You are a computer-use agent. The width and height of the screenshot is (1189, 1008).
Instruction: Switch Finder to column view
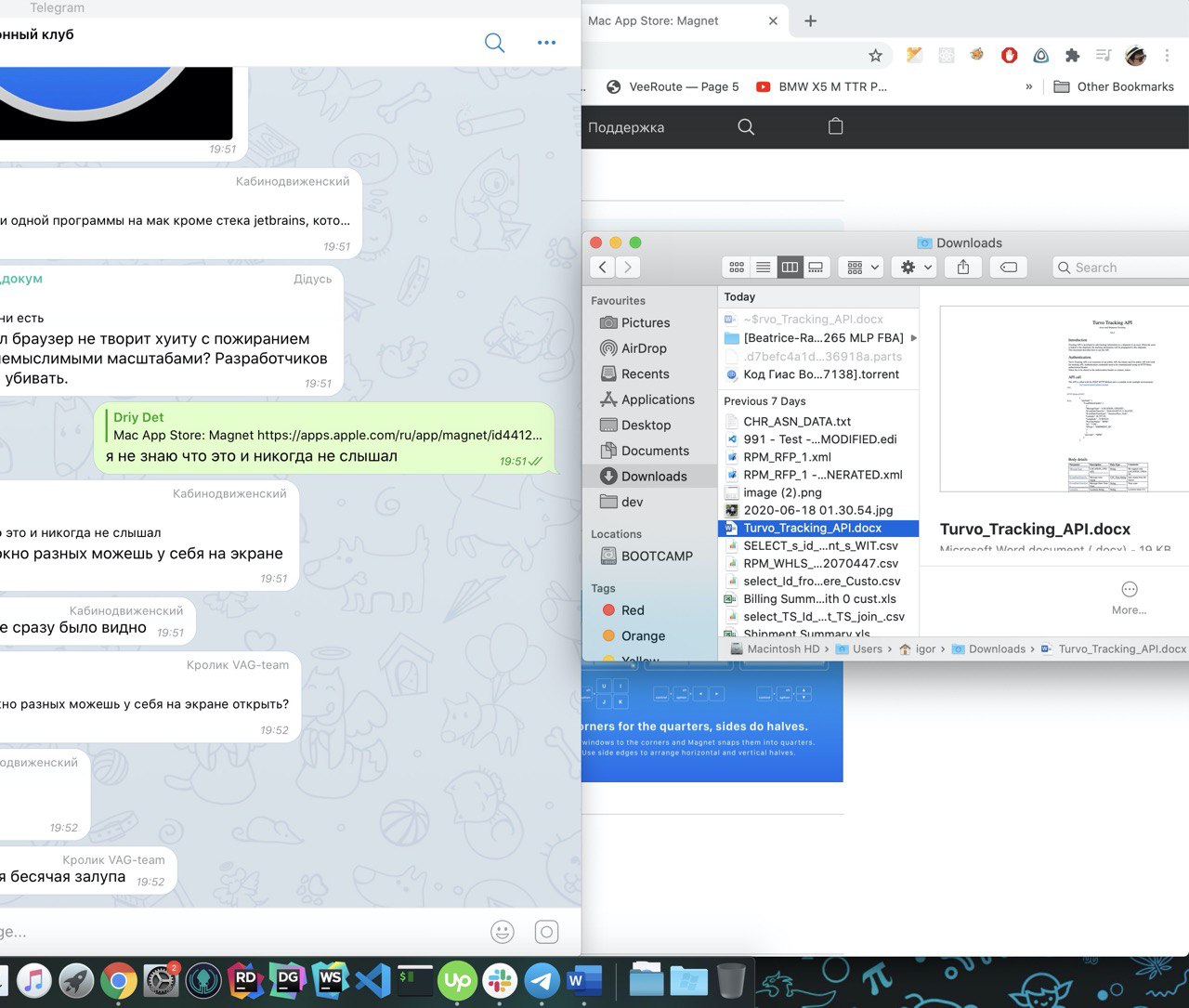[x=790, y=268]
